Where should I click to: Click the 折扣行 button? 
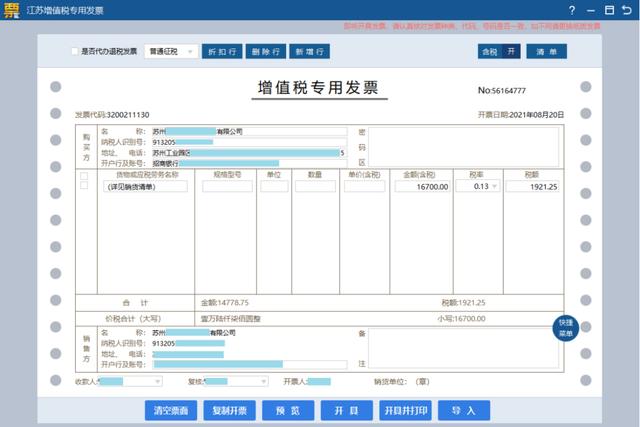point(221,51)
